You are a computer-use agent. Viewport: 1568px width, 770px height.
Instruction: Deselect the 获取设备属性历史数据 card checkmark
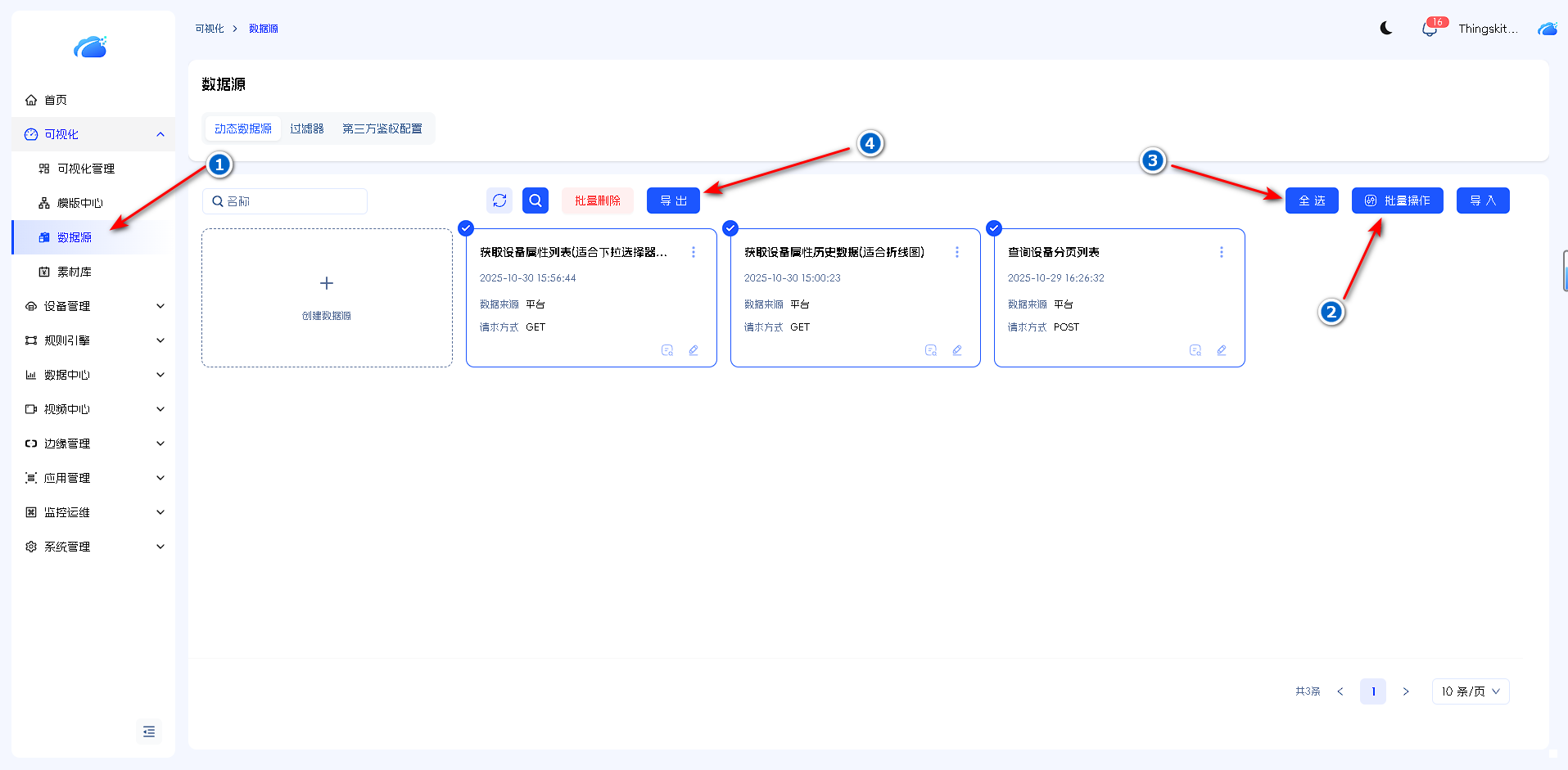click(x=730, y=228)
